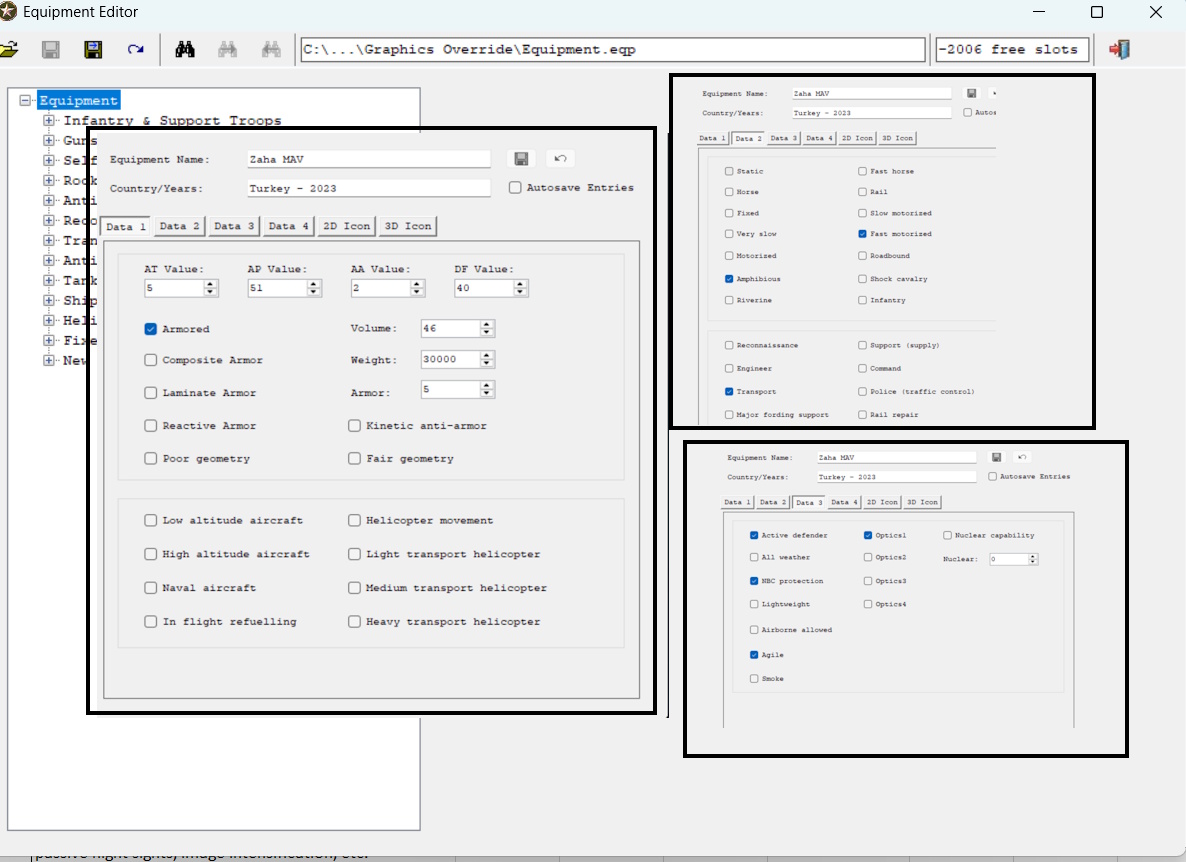Open an equipment file with the folder icon

pos(8,50)
